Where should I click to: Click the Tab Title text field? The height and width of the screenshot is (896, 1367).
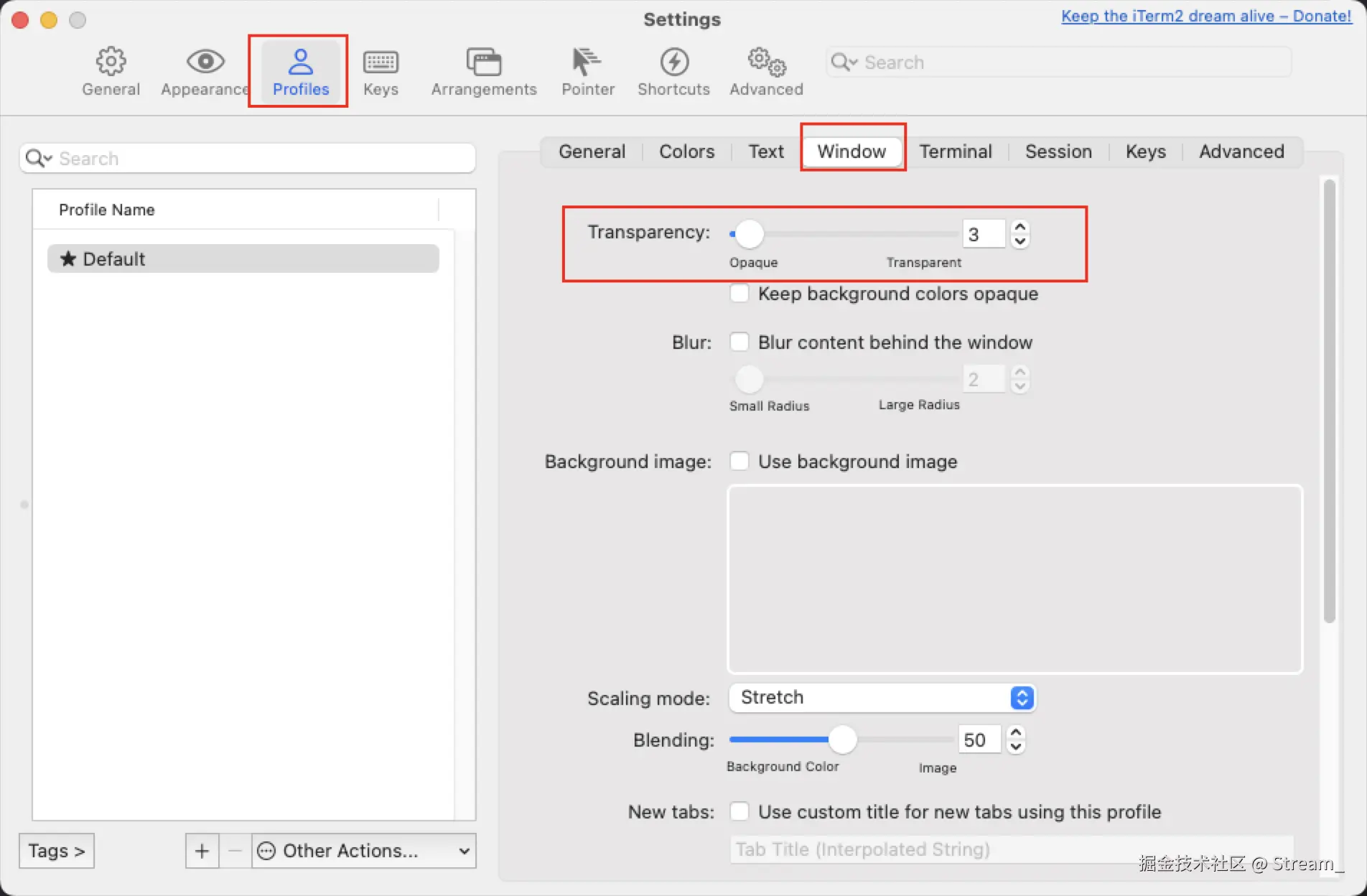(x=1012, y=849)
